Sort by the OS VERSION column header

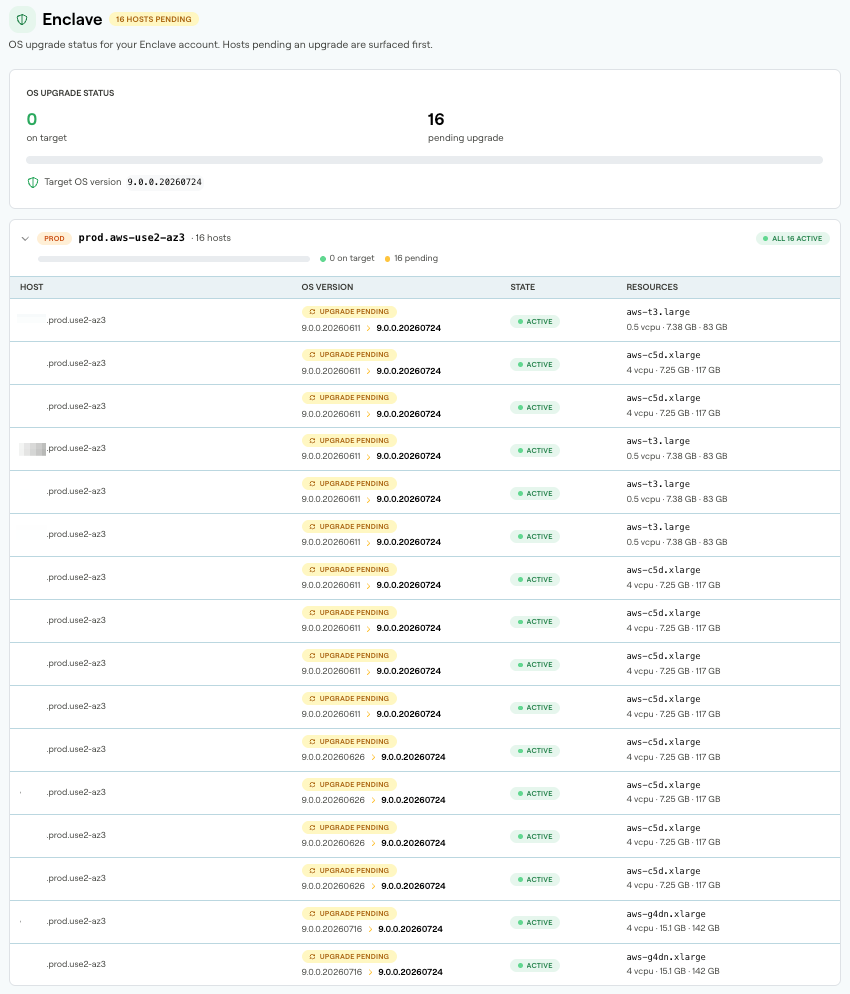tap(327, 287)
